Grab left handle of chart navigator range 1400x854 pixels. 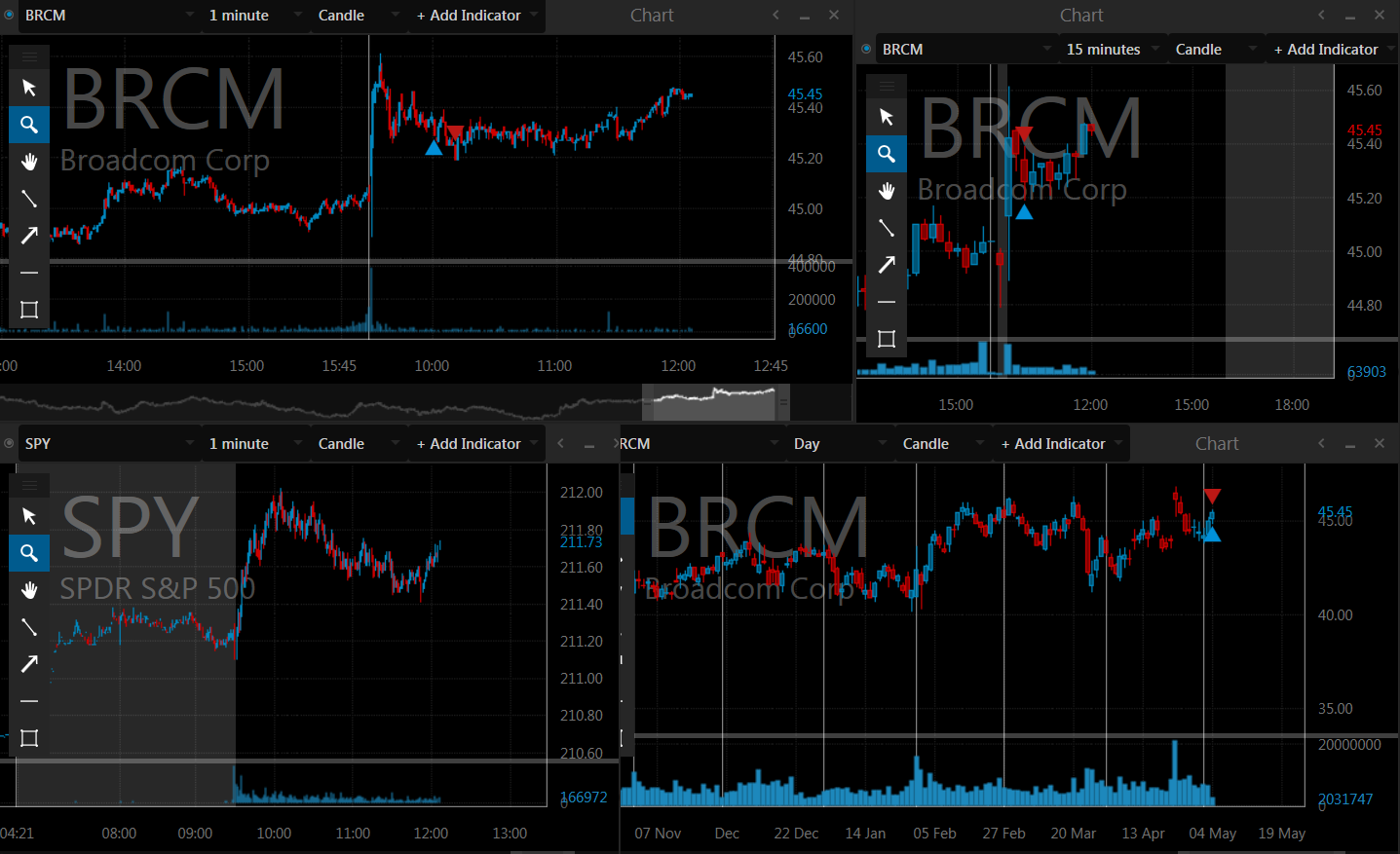[x=648, y=402]
